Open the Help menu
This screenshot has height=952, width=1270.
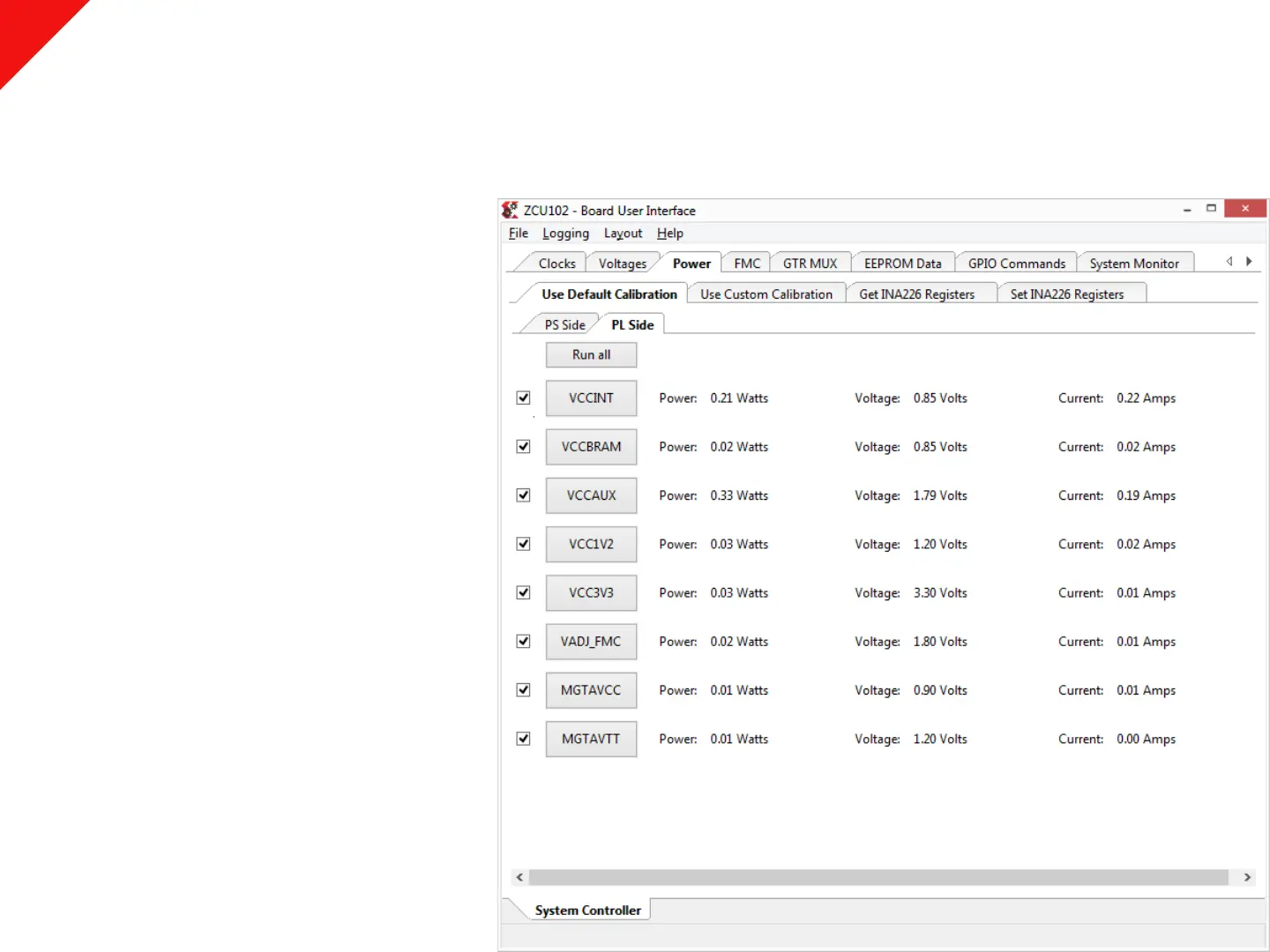670,233
